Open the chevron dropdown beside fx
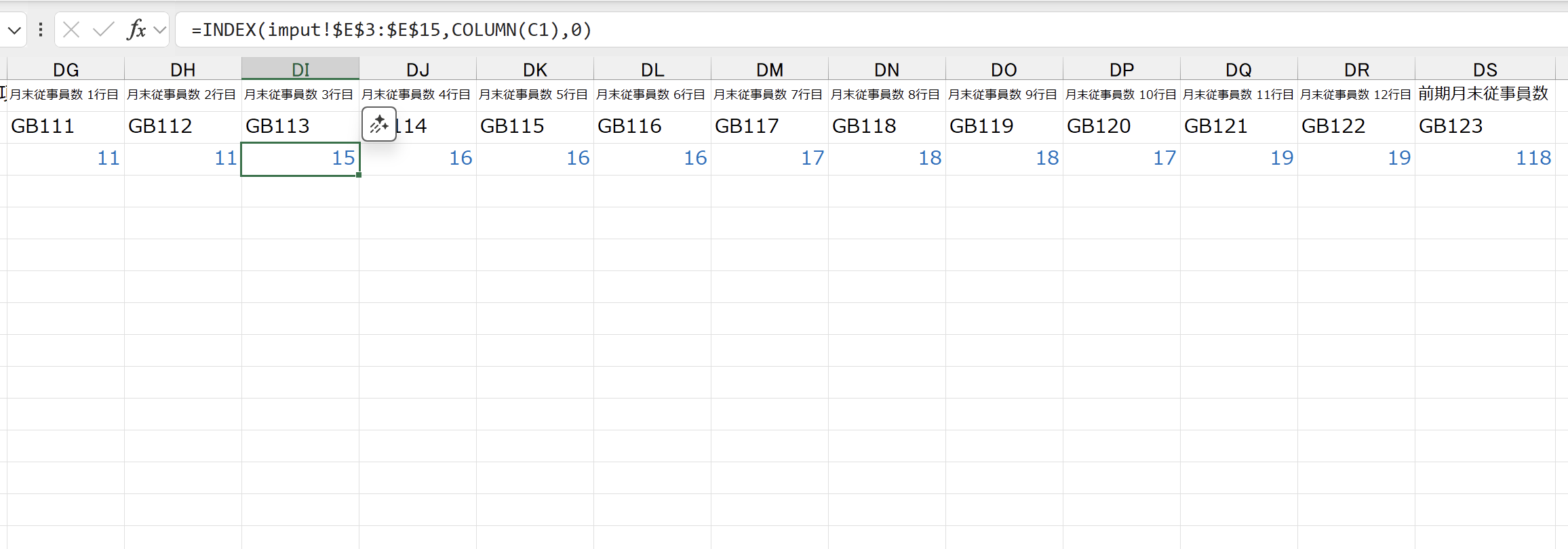The height and width of the screenshot is (549, 1568). [160, 30]
